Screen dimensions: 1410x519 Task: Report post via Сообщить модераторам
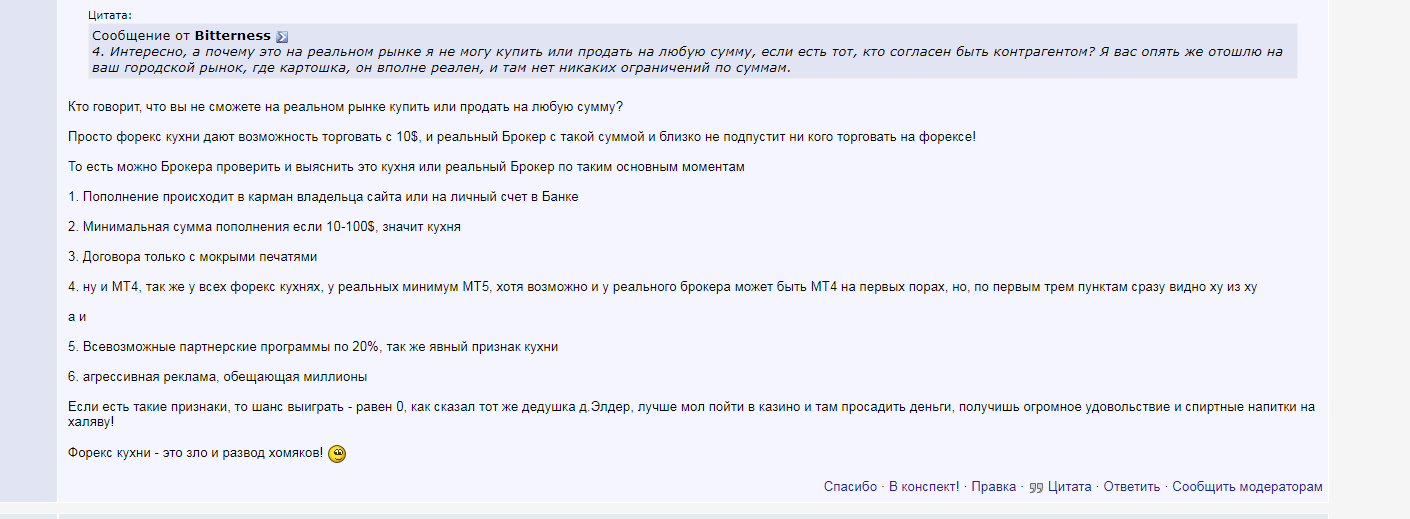(1247, 487)
